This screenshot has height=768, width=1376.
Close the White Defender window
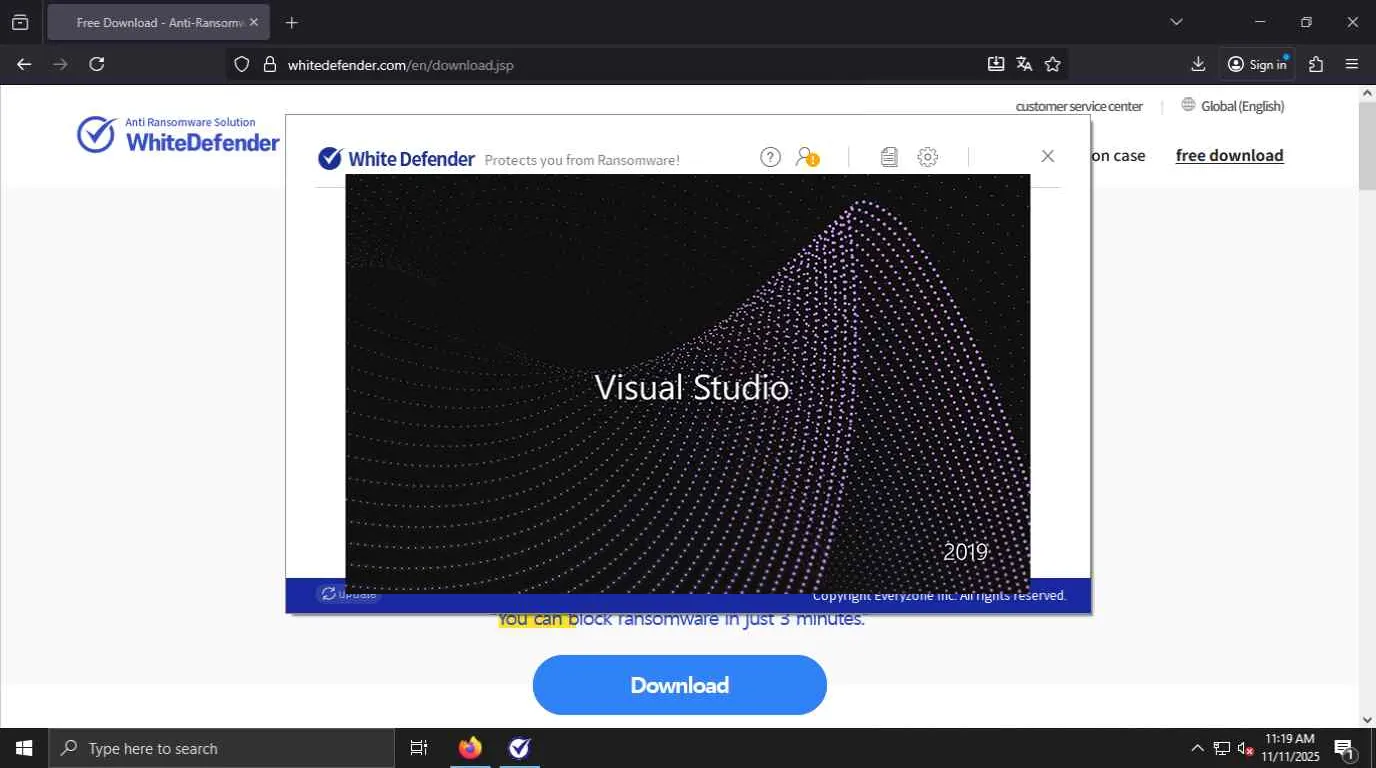1048,156
